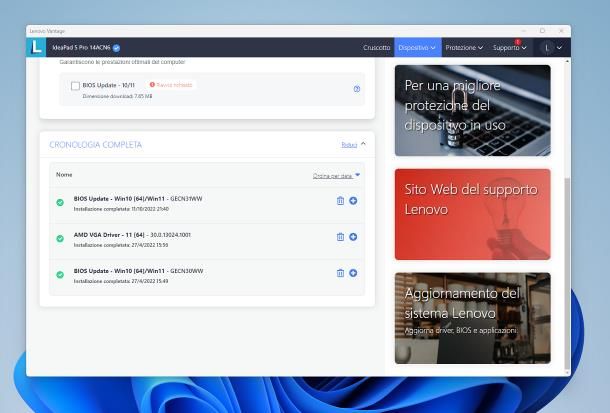
Task: Expand the user account chevron
Action: (559, 47)
